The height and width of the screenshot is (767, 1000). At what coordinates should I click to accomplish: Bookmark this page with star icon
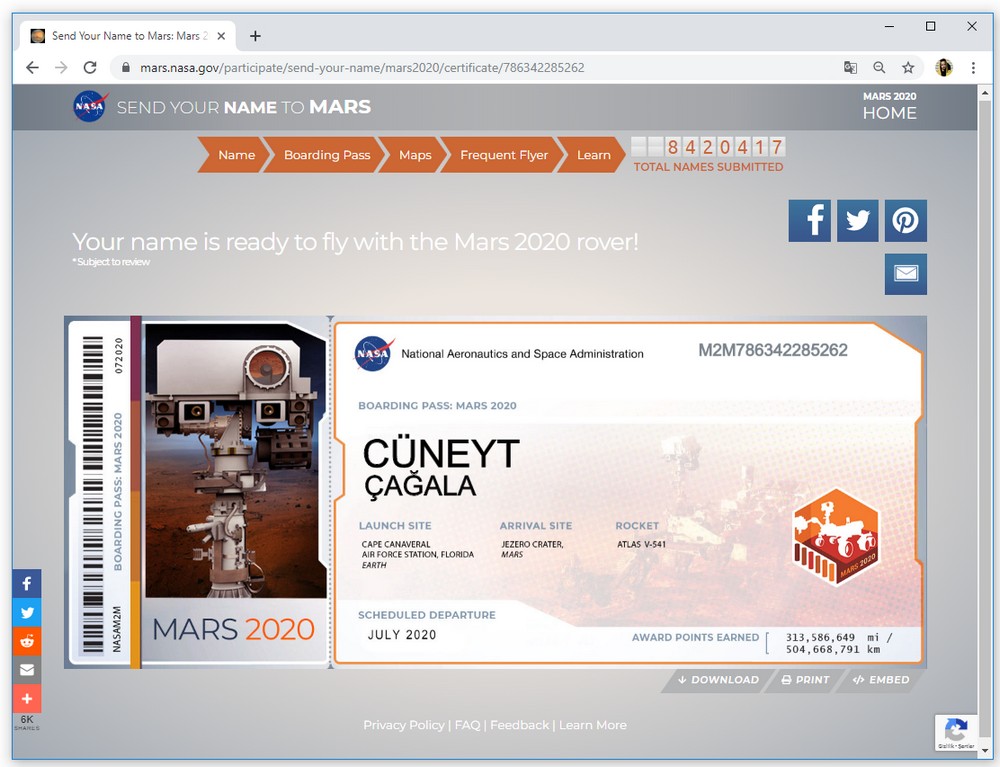point(908,68)
